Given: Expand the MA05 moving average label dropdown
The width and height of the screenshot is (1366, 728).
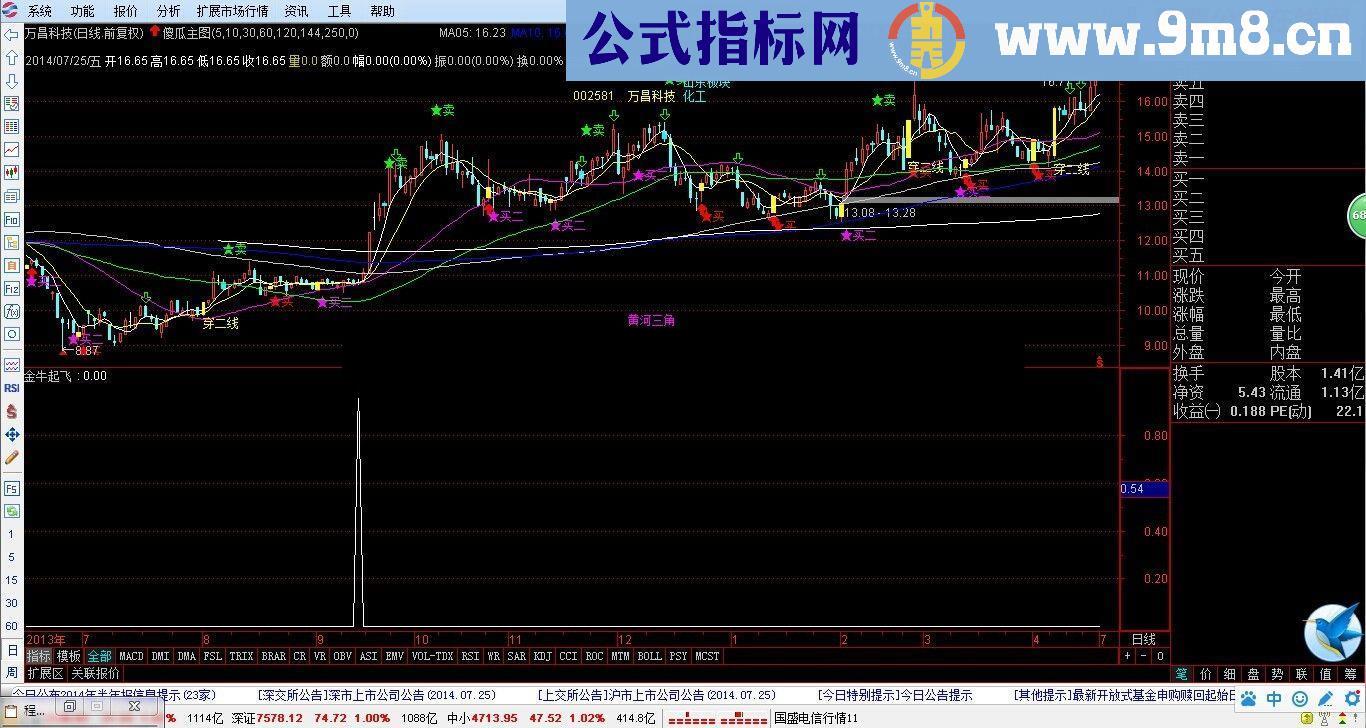Looking at the screenshot, I should 455,33.
